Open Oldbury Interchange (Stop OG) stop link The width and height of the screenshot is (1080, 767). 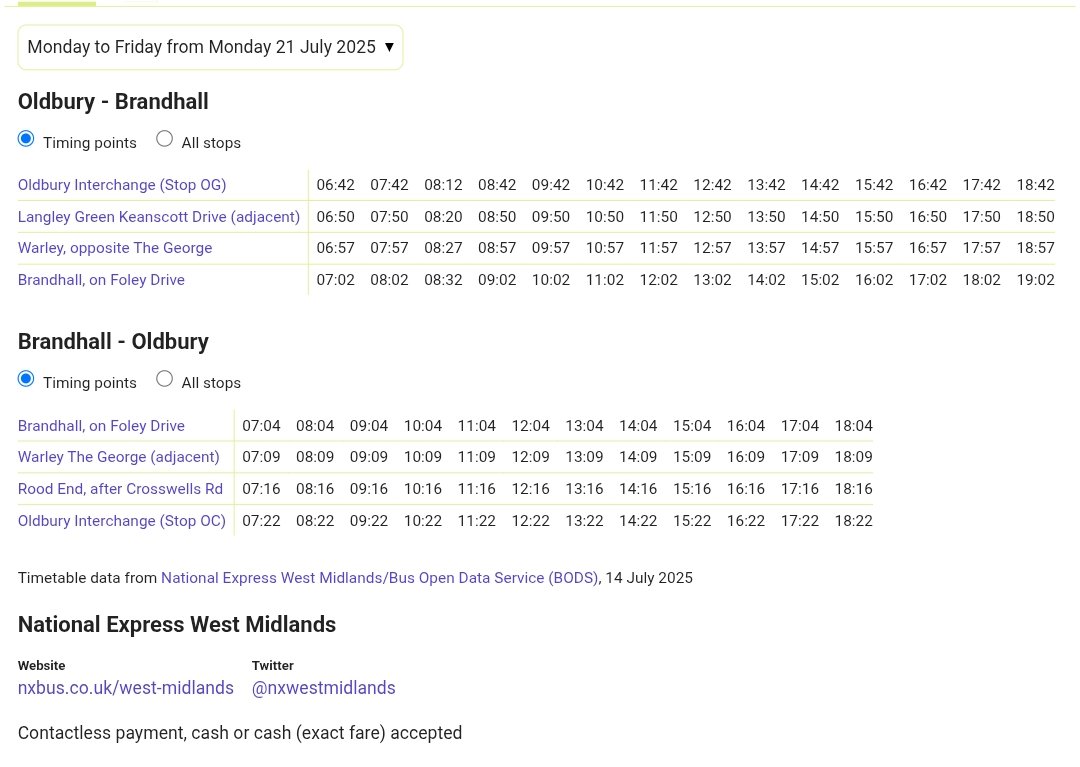coord(122,185)
